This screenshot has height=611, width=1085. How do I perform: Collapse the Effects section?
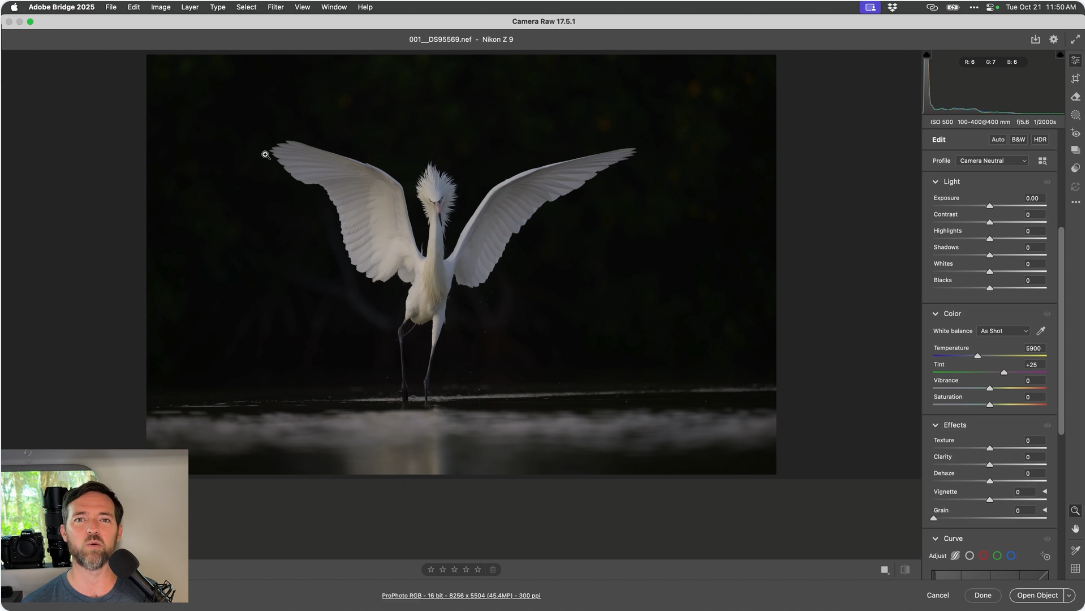click(x=936, y=425)
